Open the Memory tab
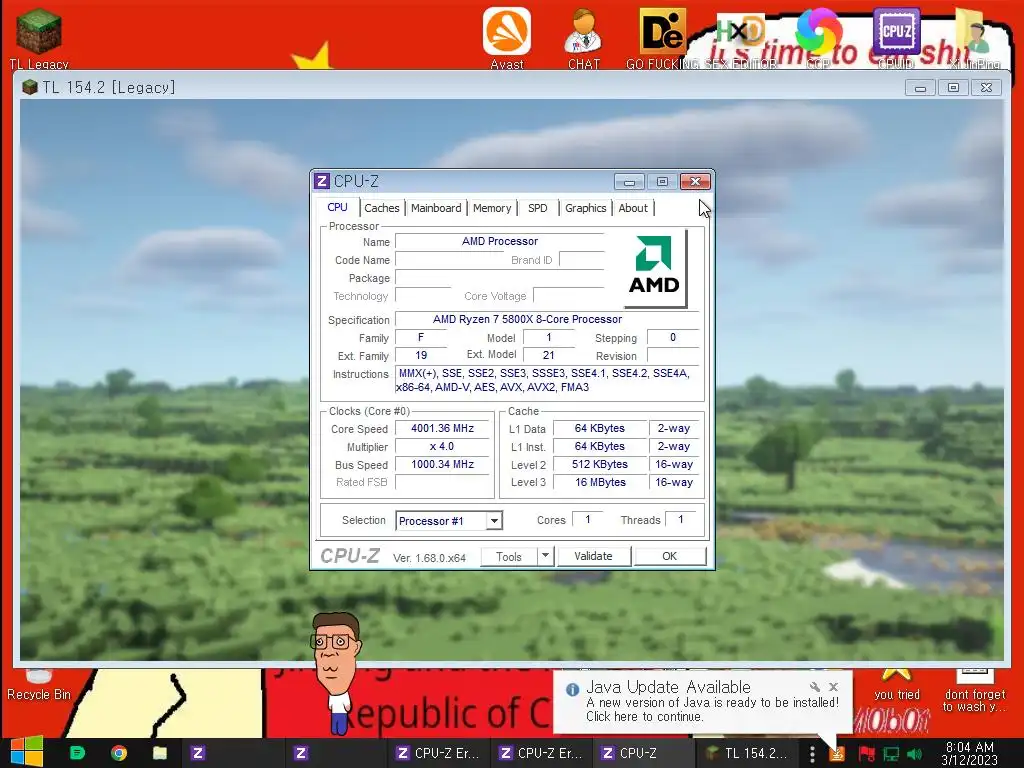 tap(492, 208)
